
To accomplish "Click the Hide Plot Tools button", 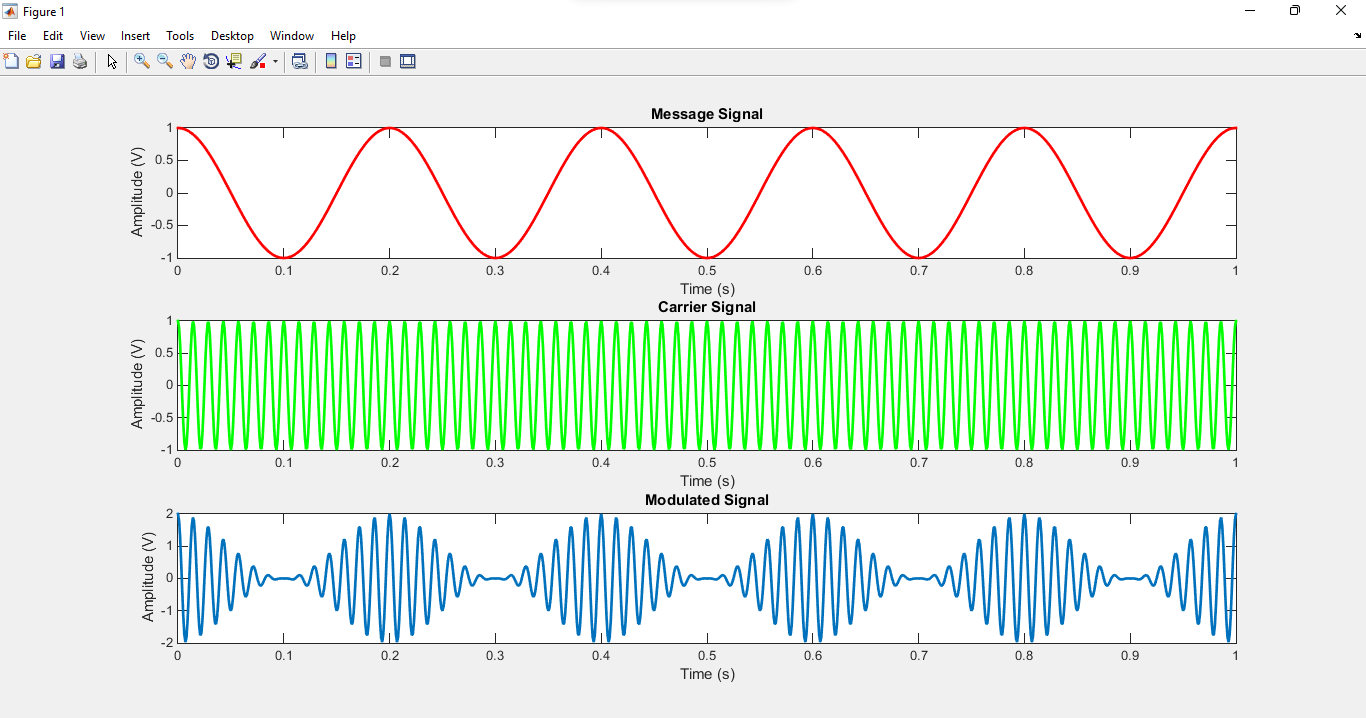I will coord(385,62).
